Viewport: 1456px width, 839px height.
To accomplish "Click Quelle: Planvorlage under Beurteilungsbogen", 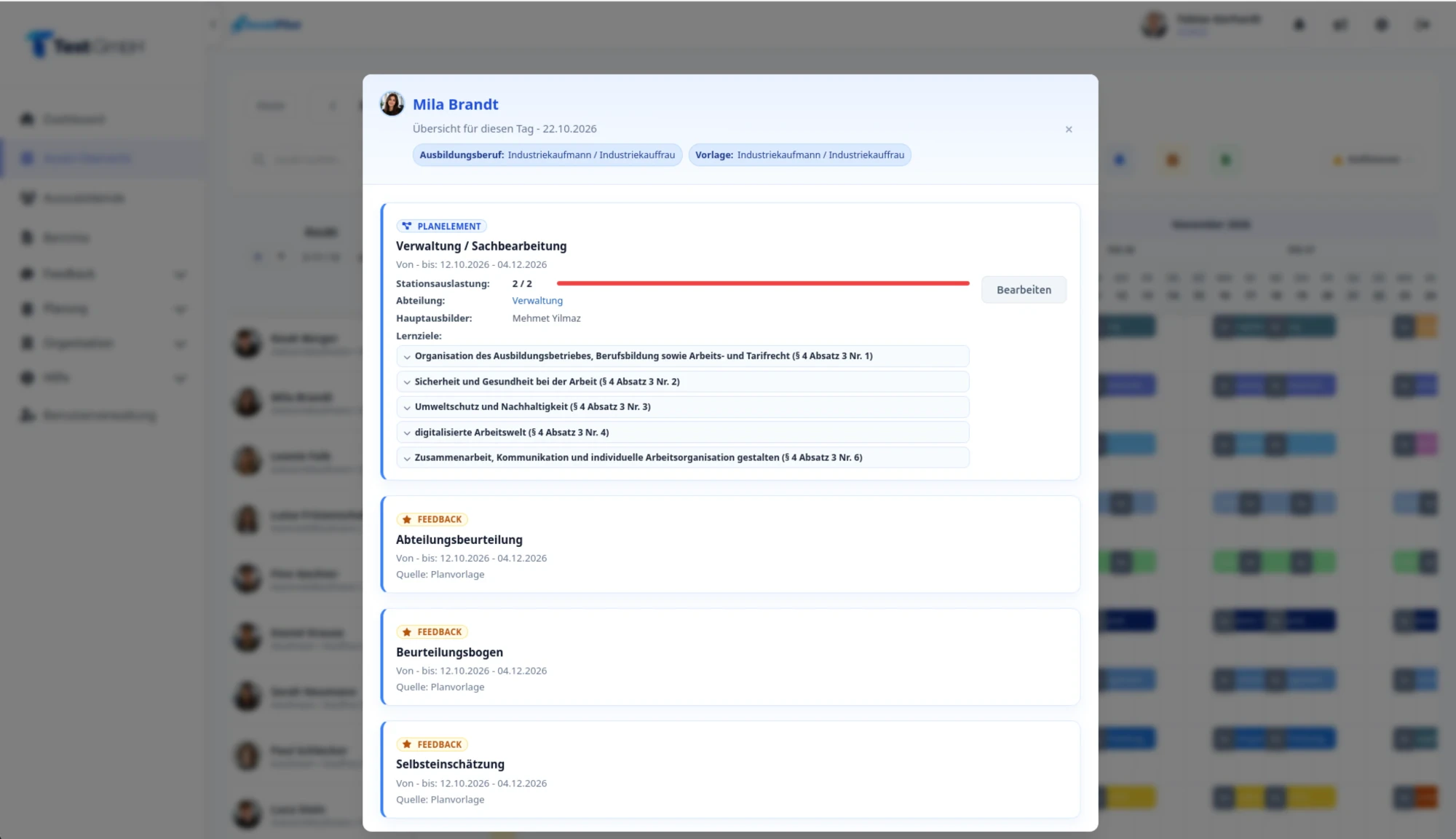I will (440, 688).
